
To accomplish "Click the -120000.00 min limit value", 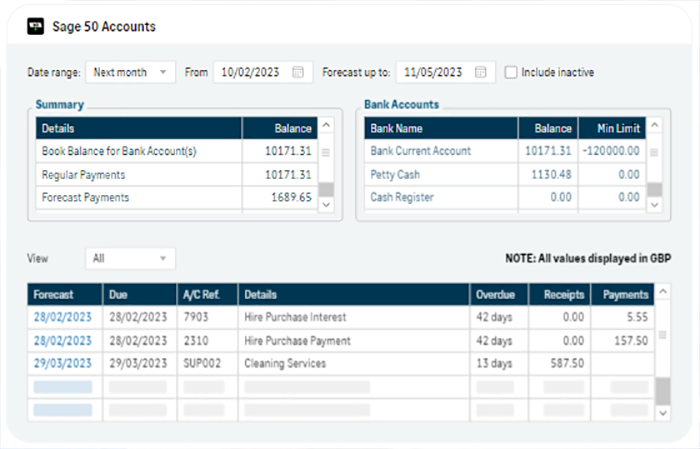I will (611, 151).
